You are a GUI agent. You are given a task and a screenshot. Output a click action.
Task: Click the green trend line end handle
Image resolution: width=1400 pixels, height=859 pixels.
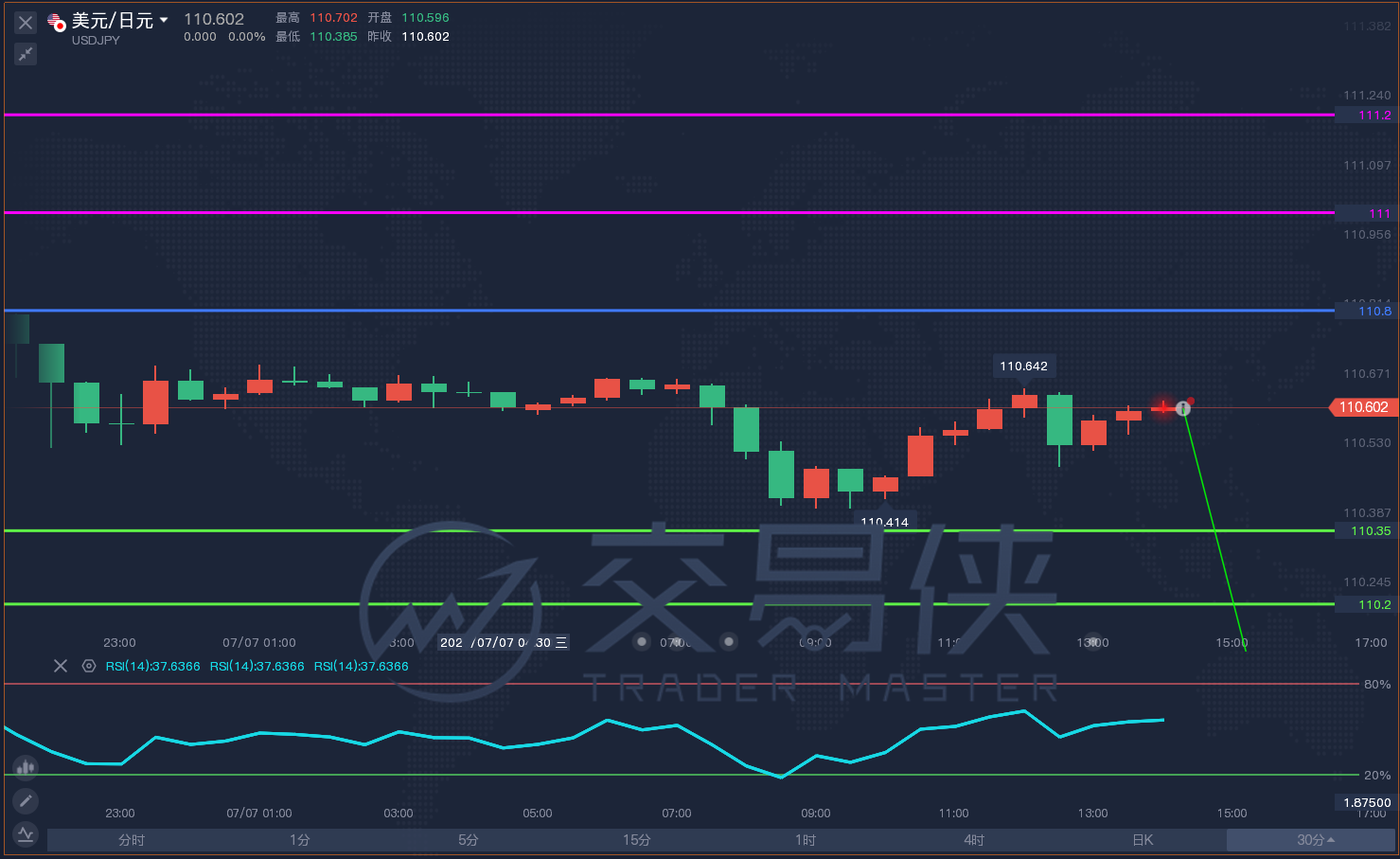pos(1183,408)
